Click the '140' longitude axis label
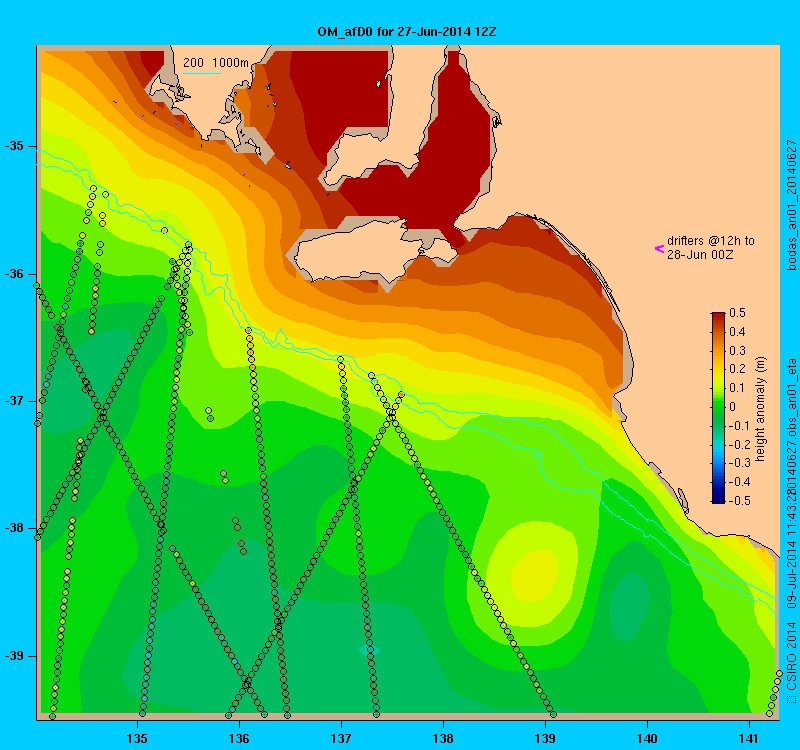The width and height of the screenshot is (800, 750). pyautogui.click(x=647, y=738)
